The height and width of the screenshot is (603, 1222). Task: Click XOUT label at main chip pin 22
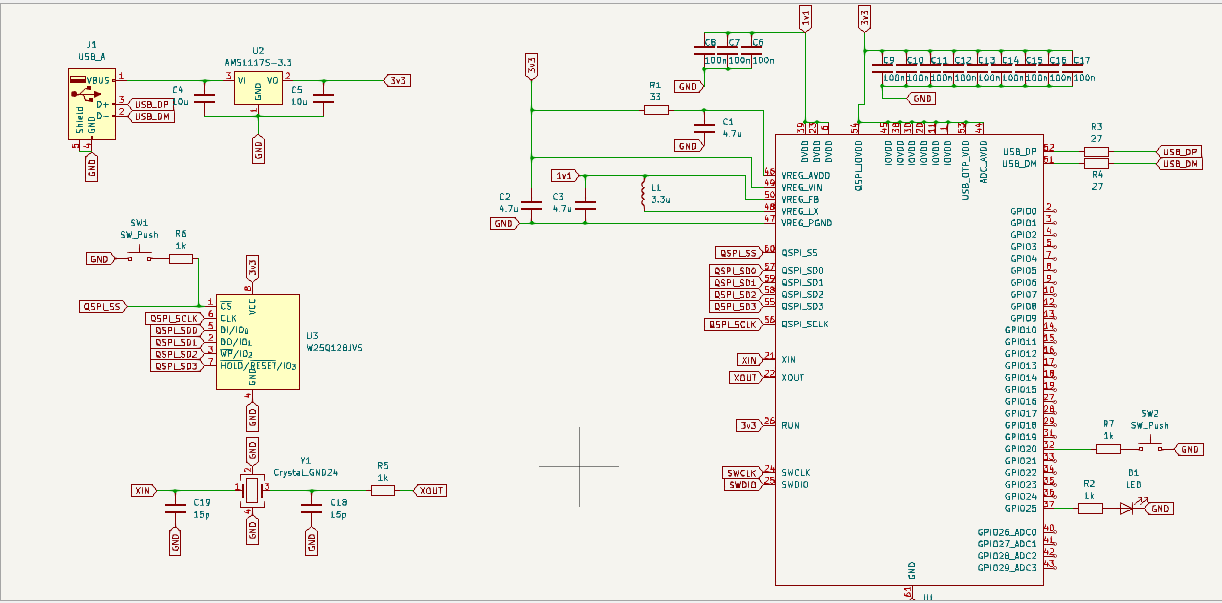point(747,377)
